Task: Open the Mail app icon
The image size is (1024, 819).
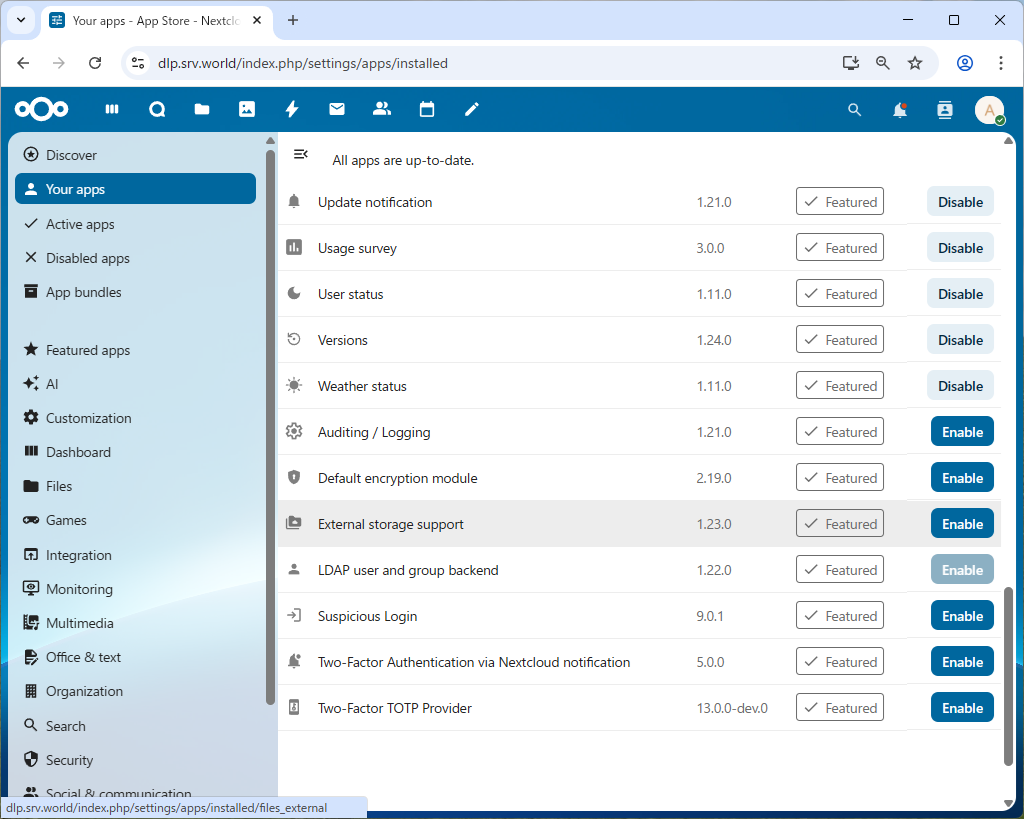Action: coord(337,110)
